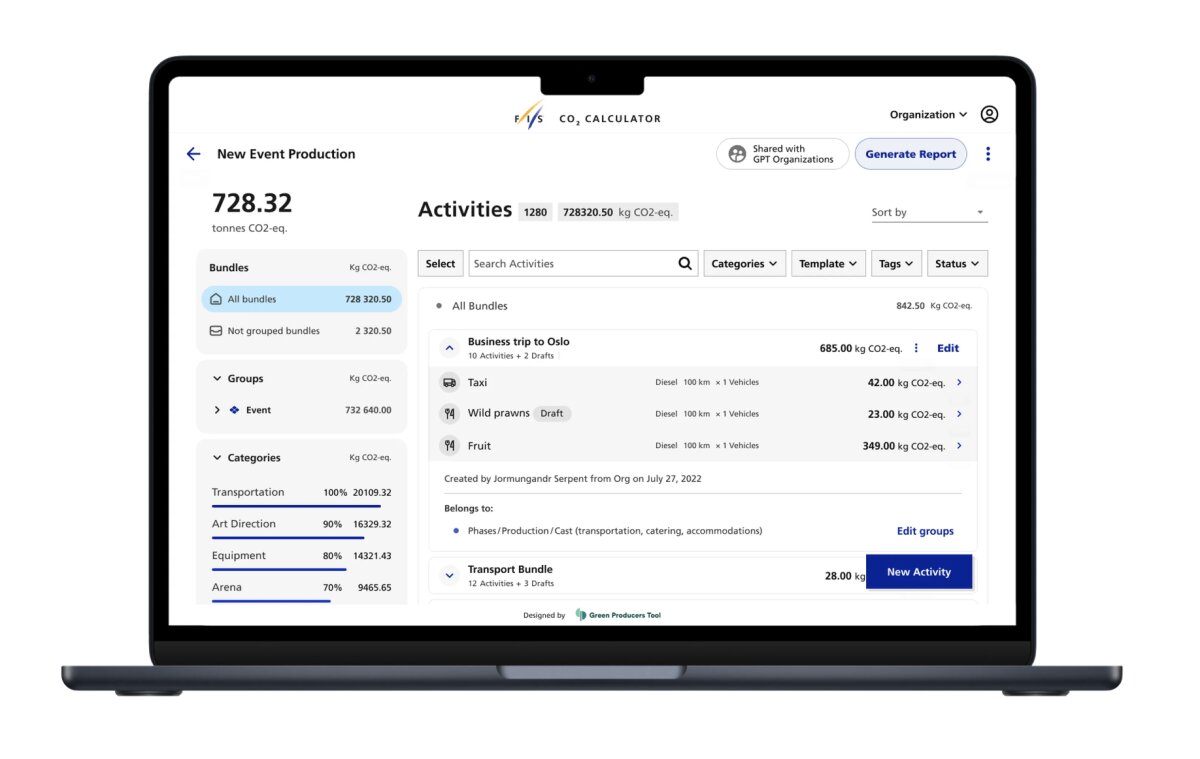Viewport: 1200px width, 759px height.
Task: Select the All bundles item
Action: click(302, 299)
